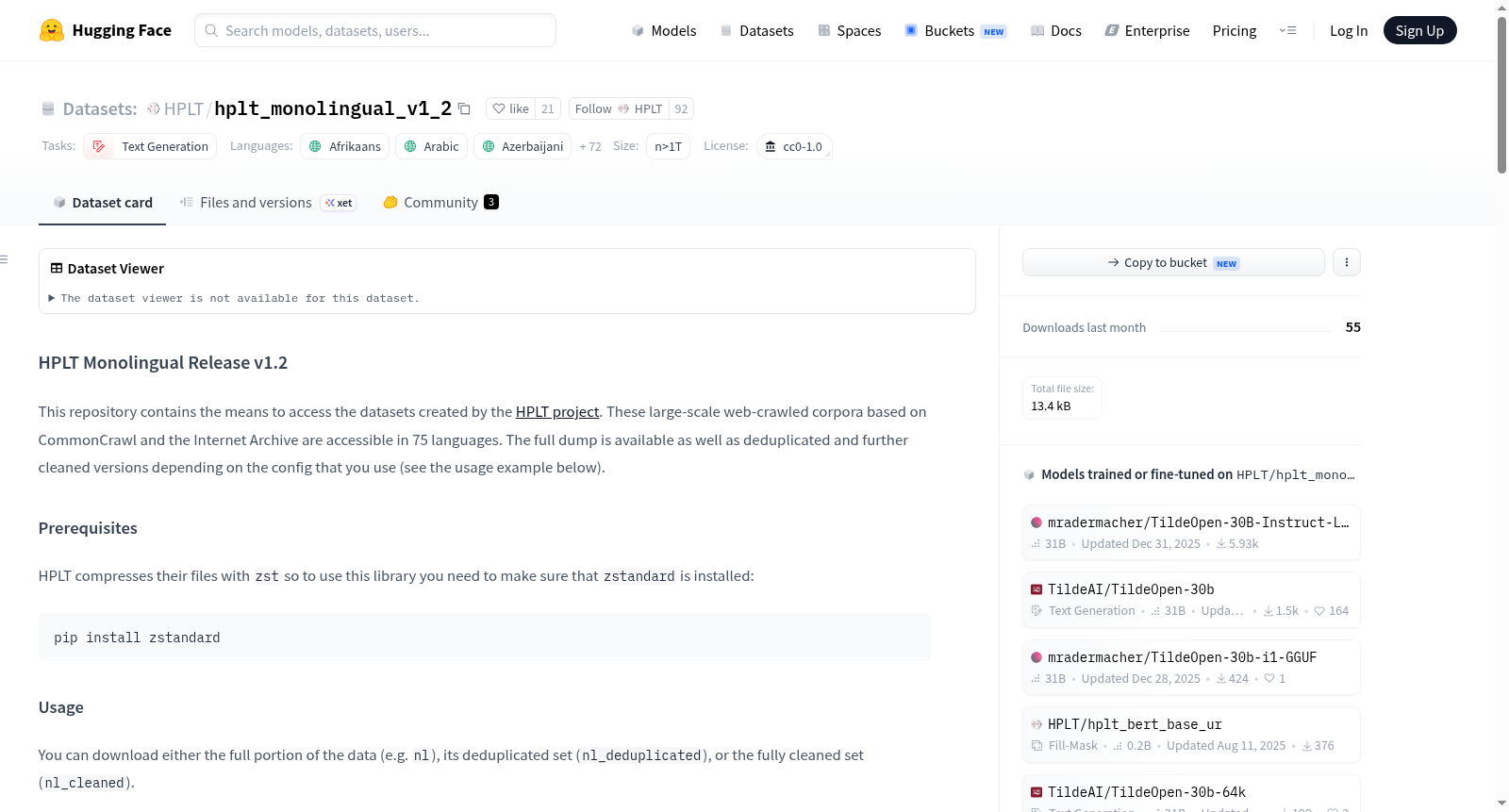Click the Dataset Viewer table icon

pyautogui.click(x=57, y=268)
